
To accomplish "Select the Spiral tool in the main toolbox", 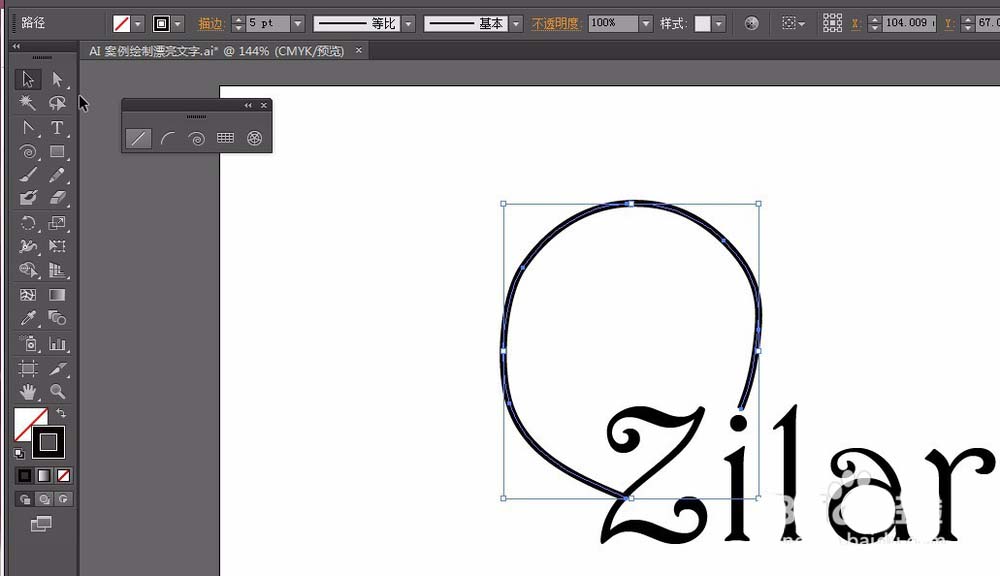I will [27, 151].
